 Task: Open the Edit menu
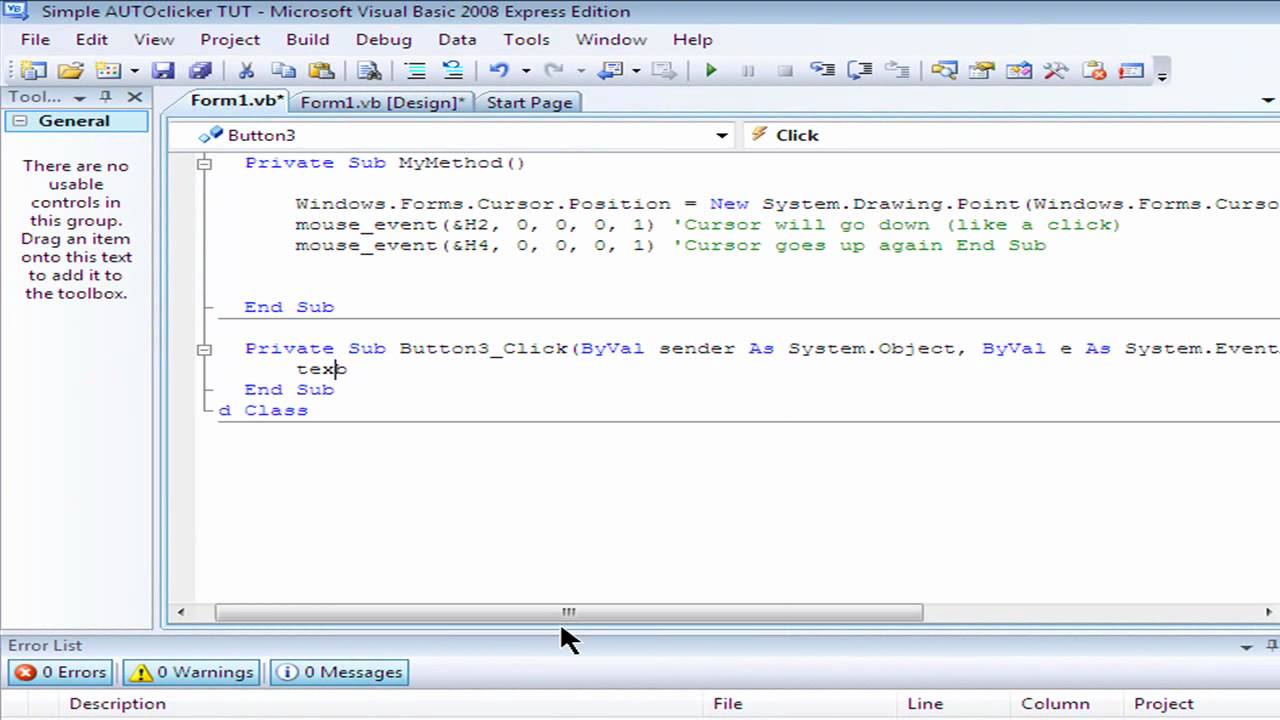pos(91,39)
